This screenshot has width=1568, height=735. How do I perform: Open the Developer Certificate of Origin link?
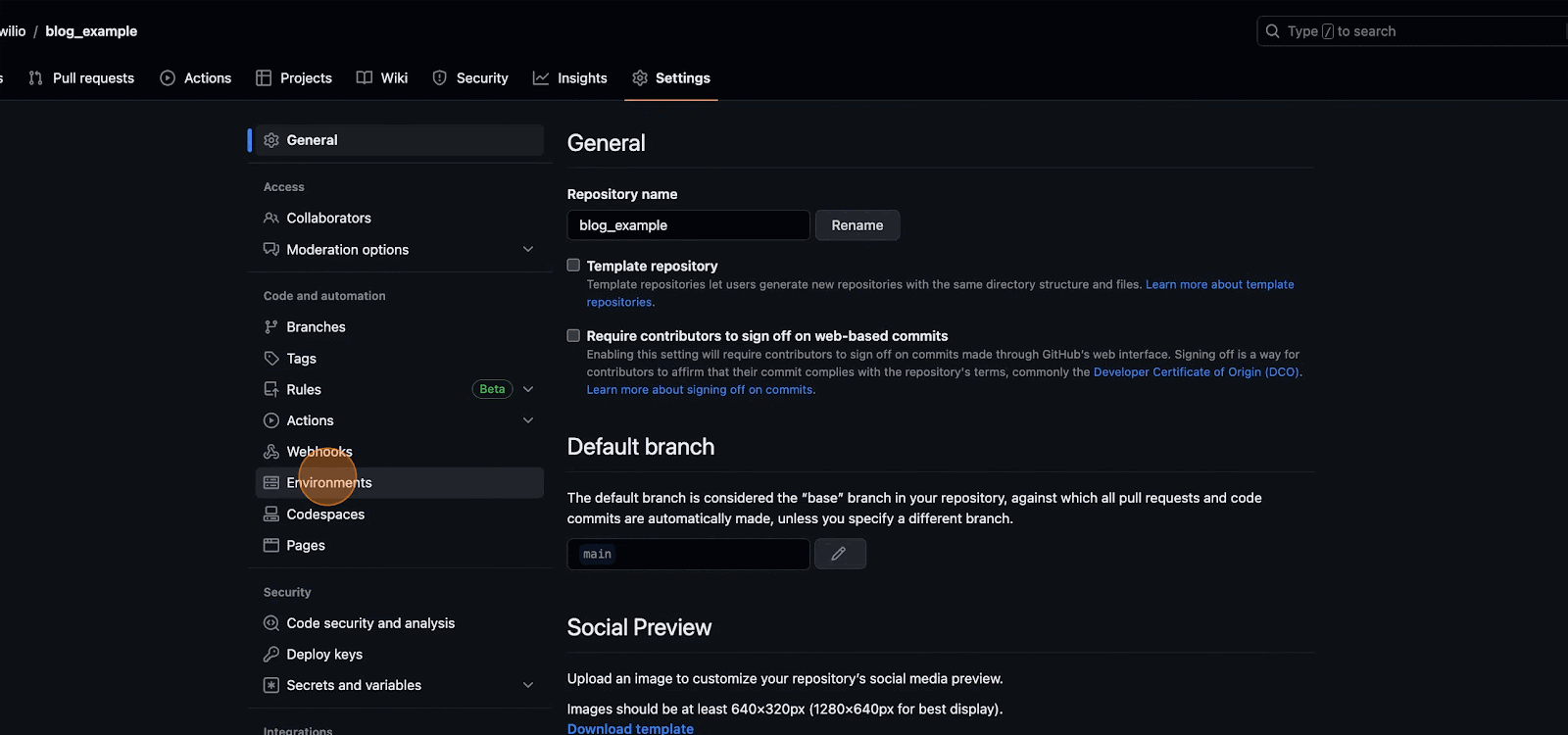coord(1197,372)
